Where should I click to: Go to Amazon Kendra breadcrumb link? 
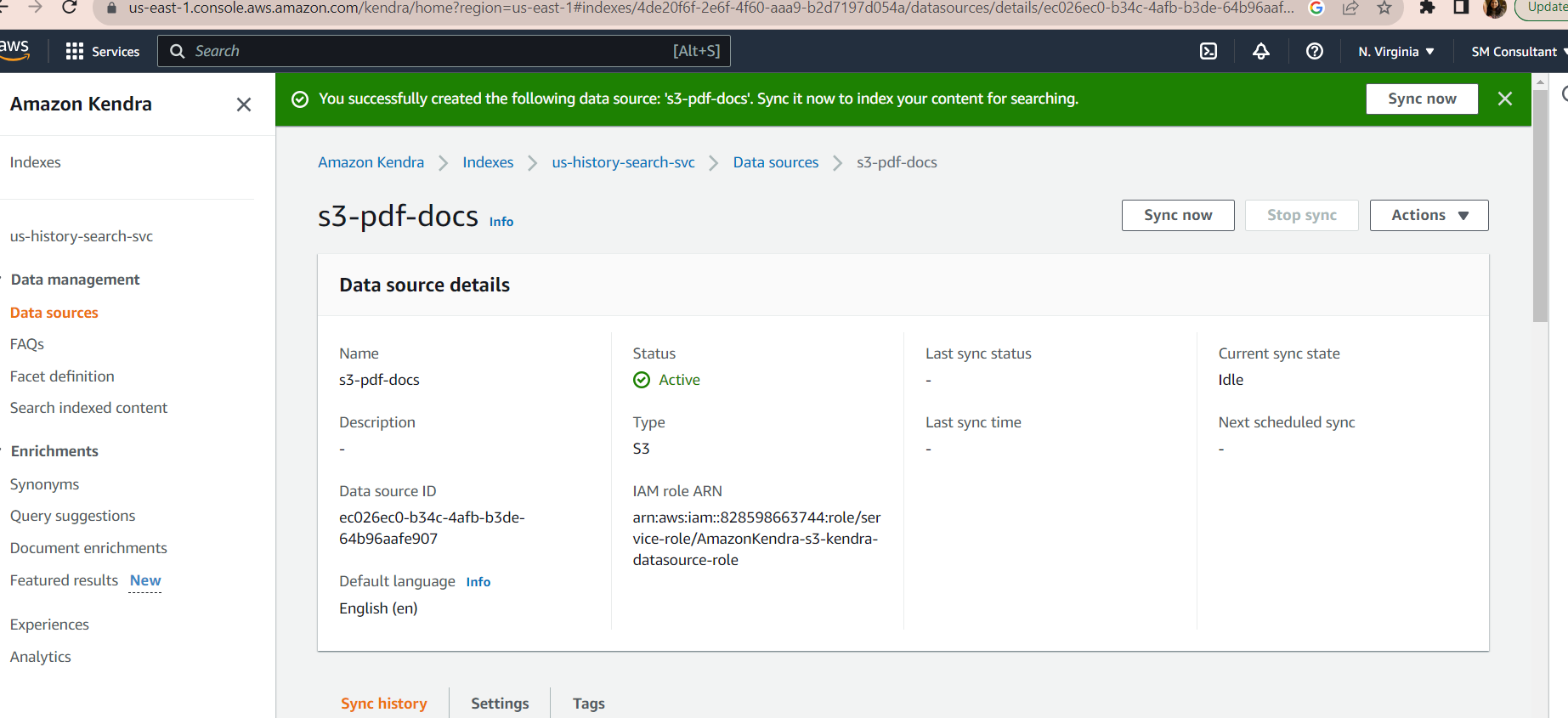pos(371,162)
